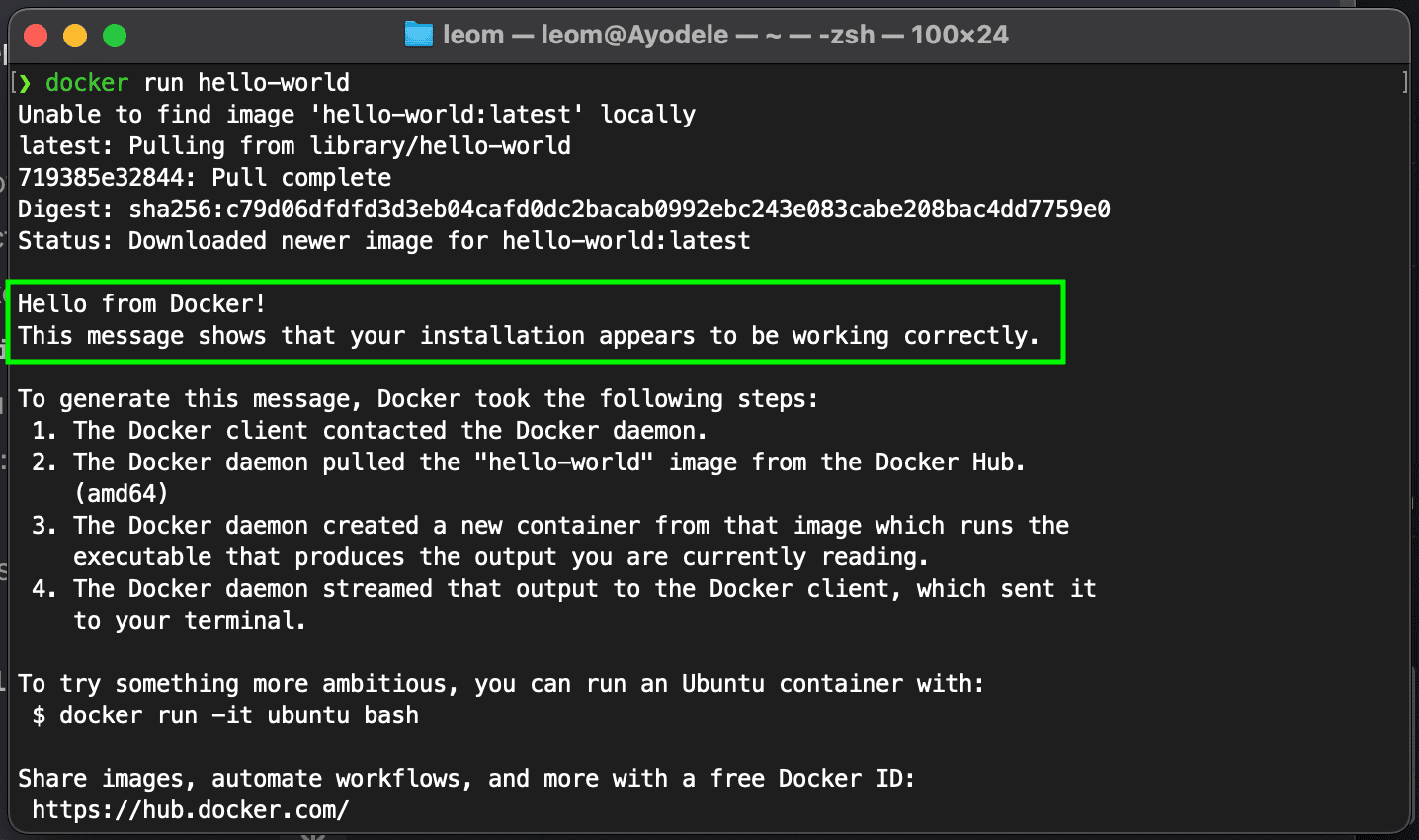Click the green zoom button in window corner
The width and height of the screenshot is (1419, 840).
pyautogui.click(x=115, y=35)
